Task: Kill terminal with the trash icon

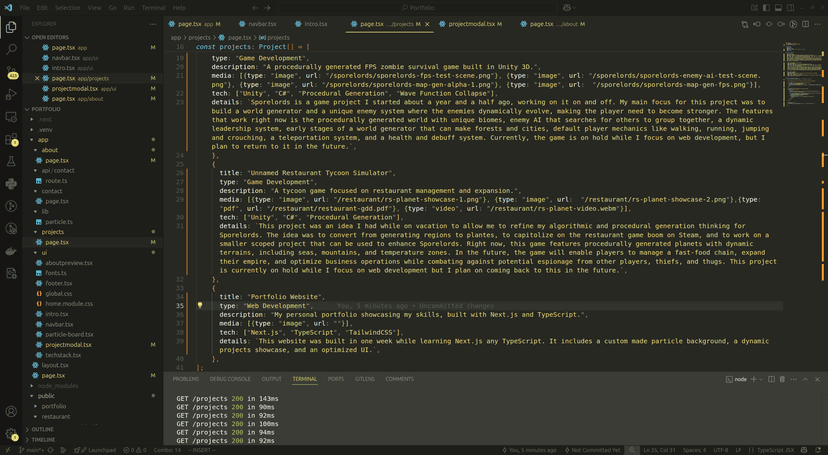Action: (x=783, y=380)
